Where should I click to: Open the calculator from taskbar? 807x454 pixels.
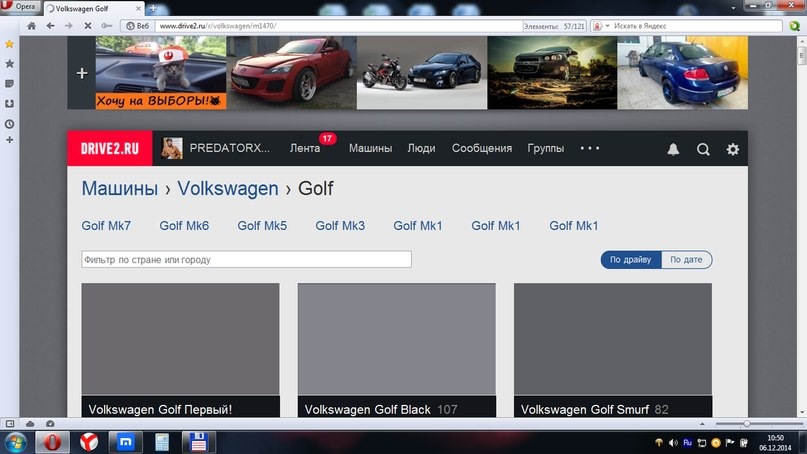[162, 442]
